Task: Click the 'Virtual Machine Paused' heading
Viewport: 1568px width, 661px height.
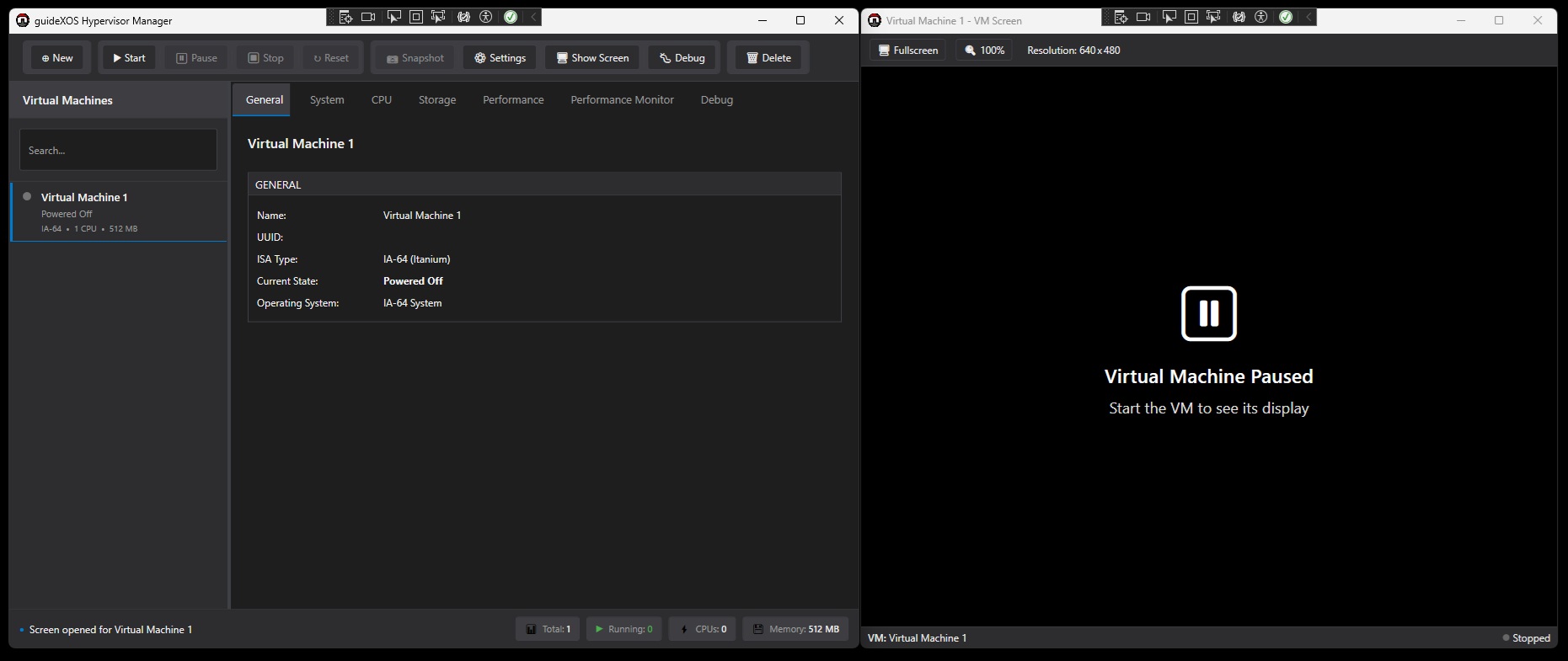Action: (x=1208, y=376)
